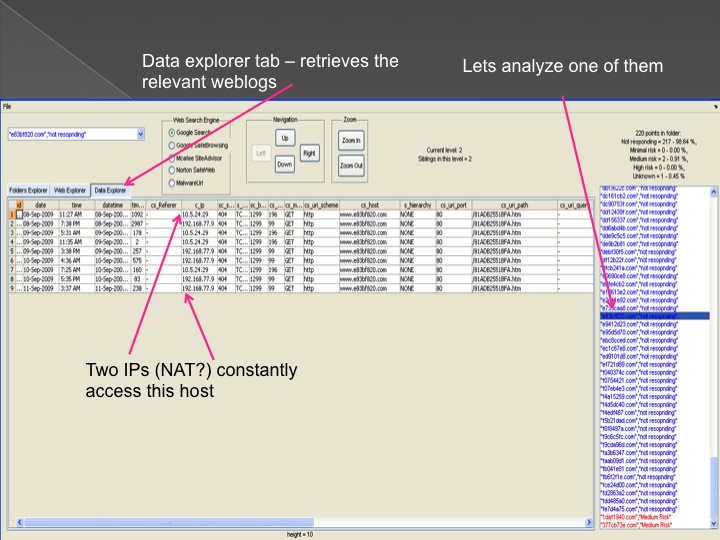Click right arrow of table horizontal scrollbar
The width and height of the screenshot is (720, 540).
[589, 522]
